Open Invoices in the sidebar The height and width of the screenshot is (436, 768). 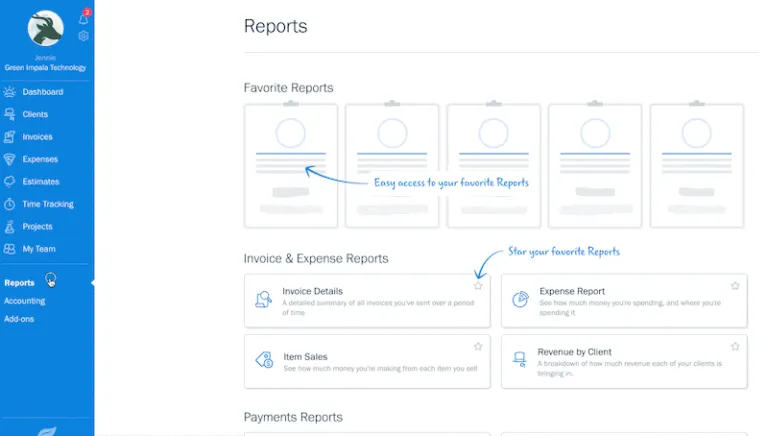tap(38, 137)
